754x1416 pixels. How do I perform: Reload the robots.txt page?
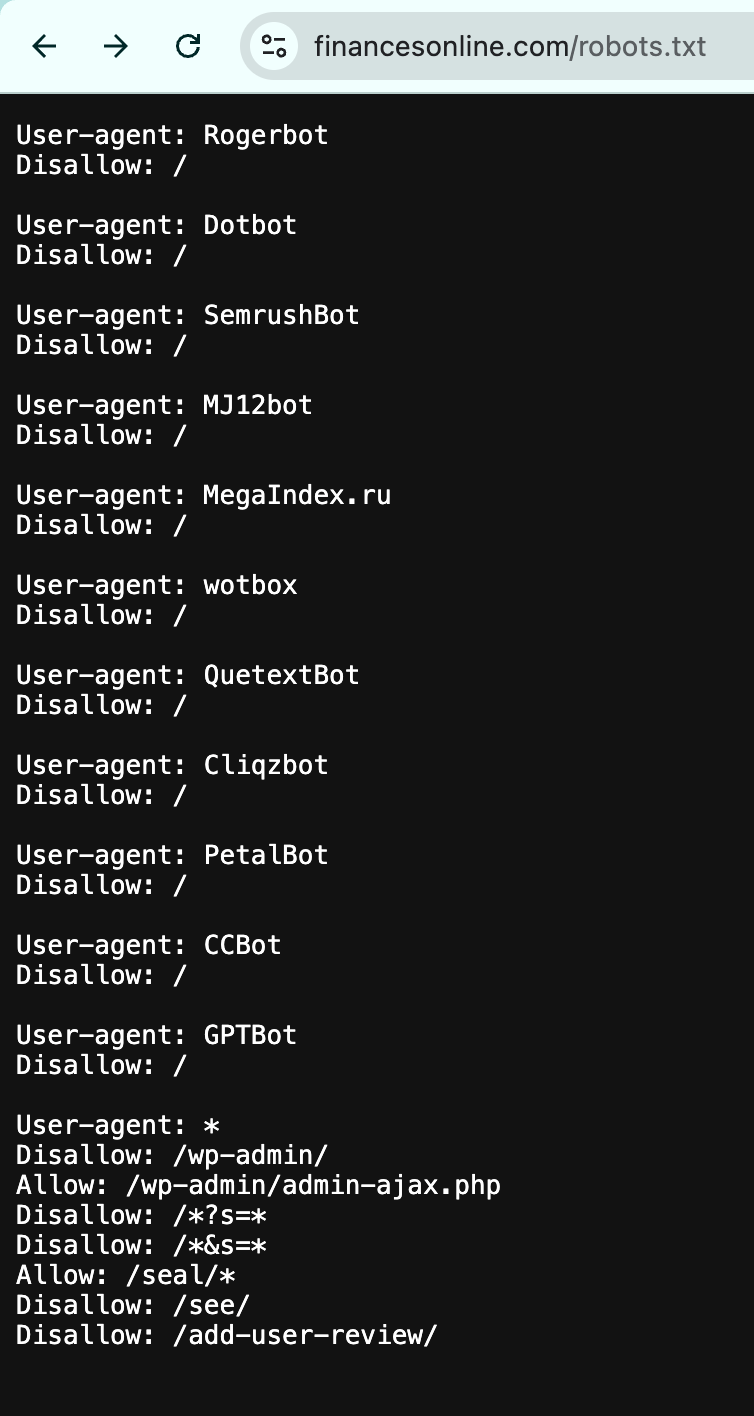[188, 46]
